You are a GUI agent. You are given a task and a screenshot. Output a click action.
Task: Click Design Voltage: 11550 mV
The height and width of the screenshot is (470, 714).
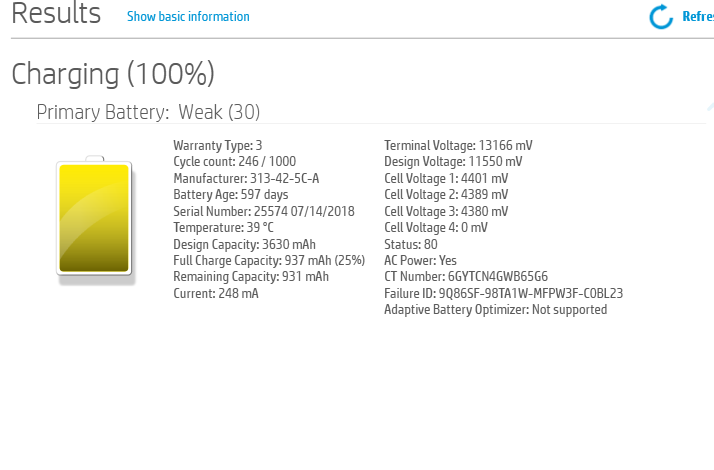click(453, 162)
